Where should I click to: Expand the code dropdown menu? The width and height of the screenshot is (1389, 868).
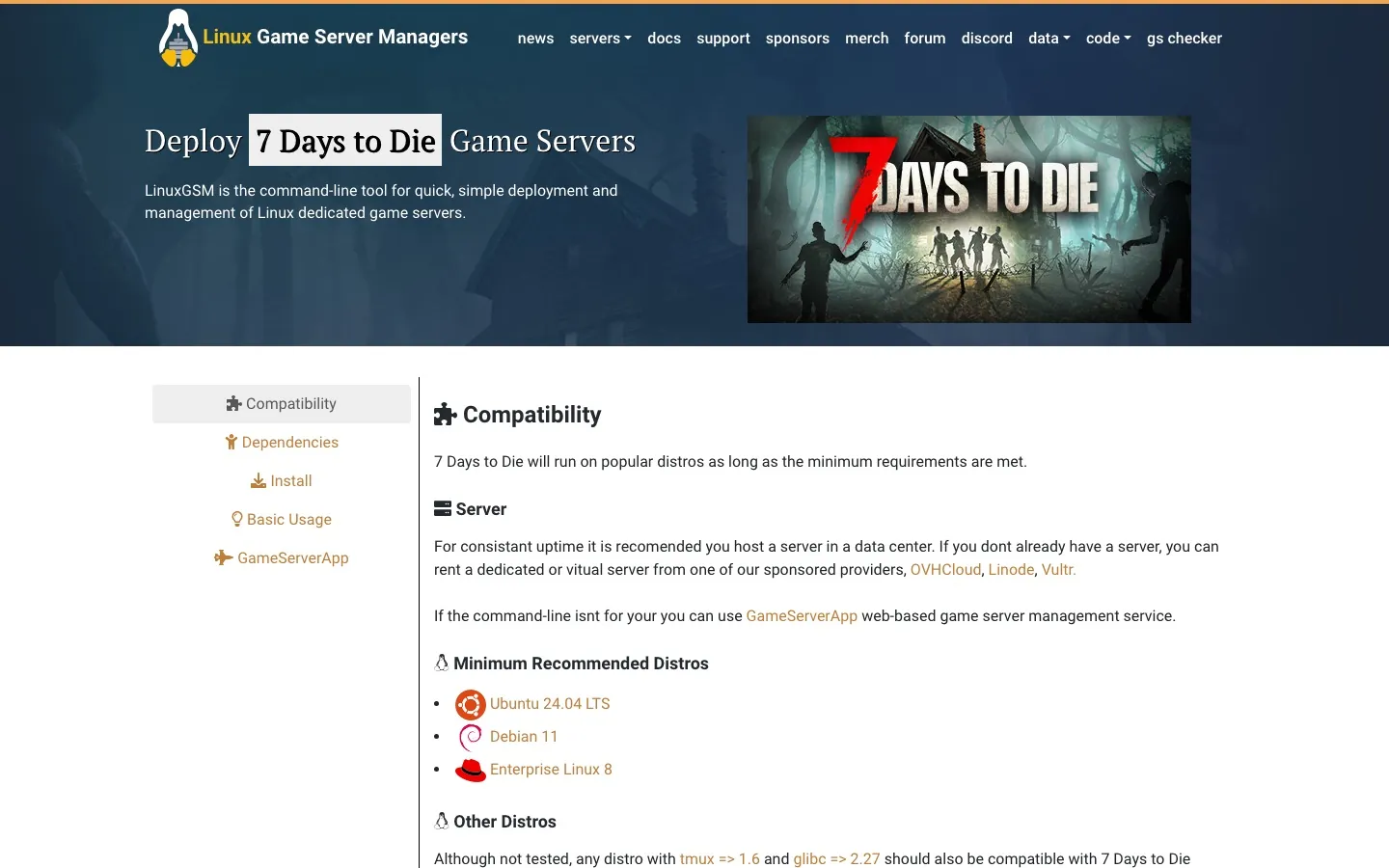(x=1108, y=39)
